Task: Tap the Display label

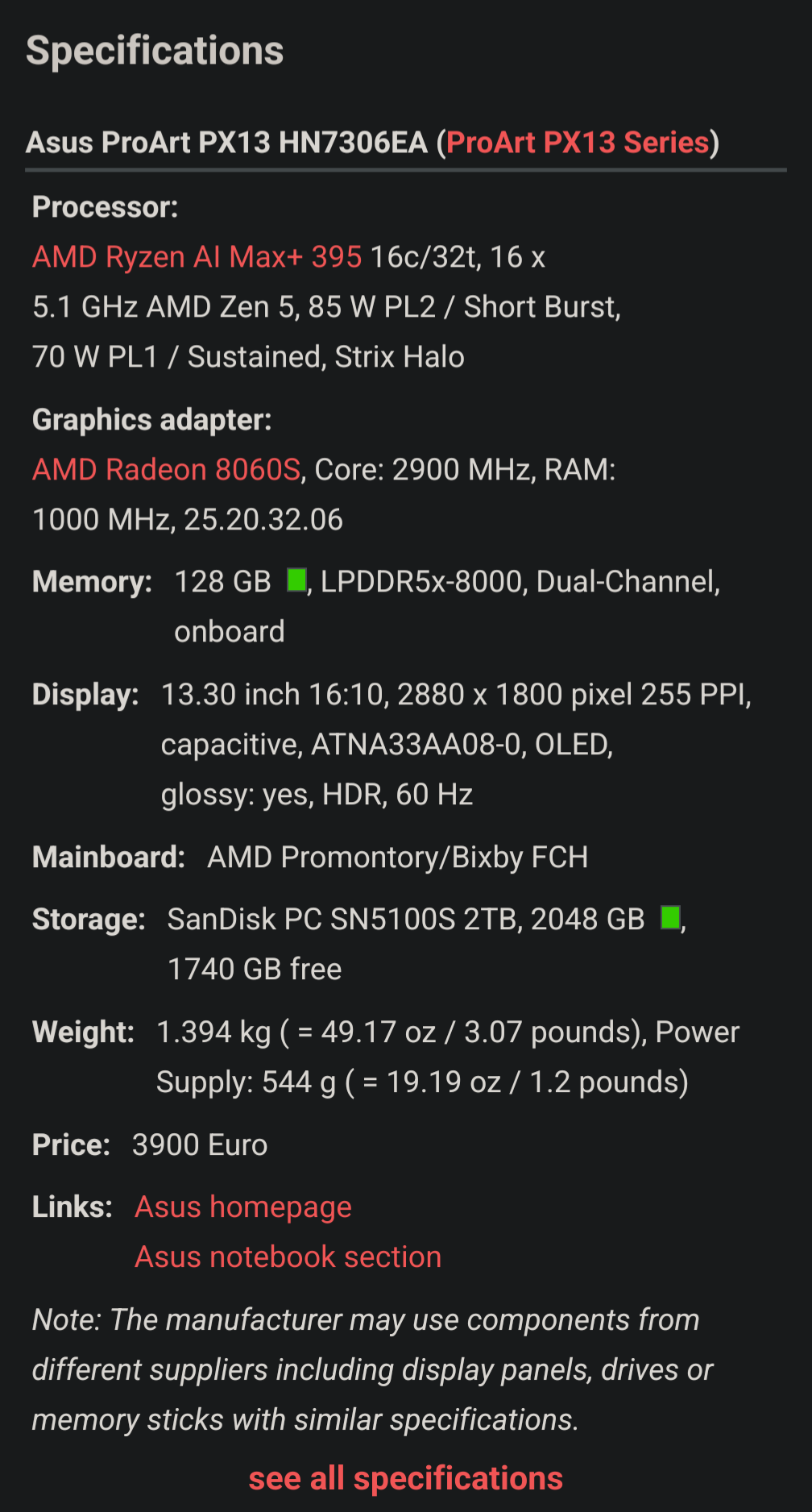Action: 85,695
